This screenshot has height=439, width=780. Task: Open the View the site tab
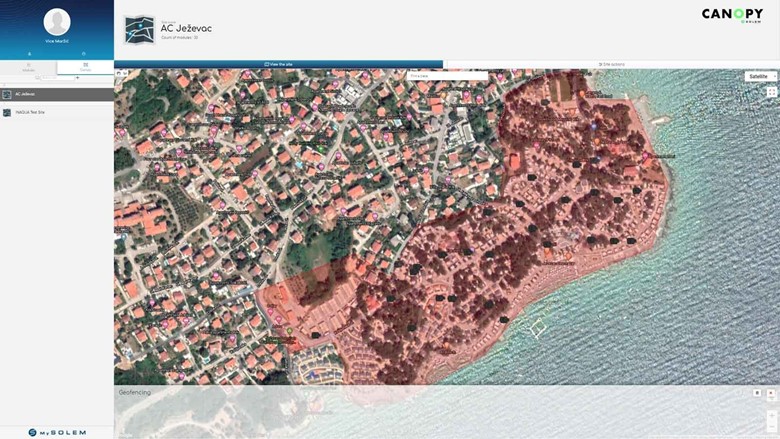(x=278, y=64)
